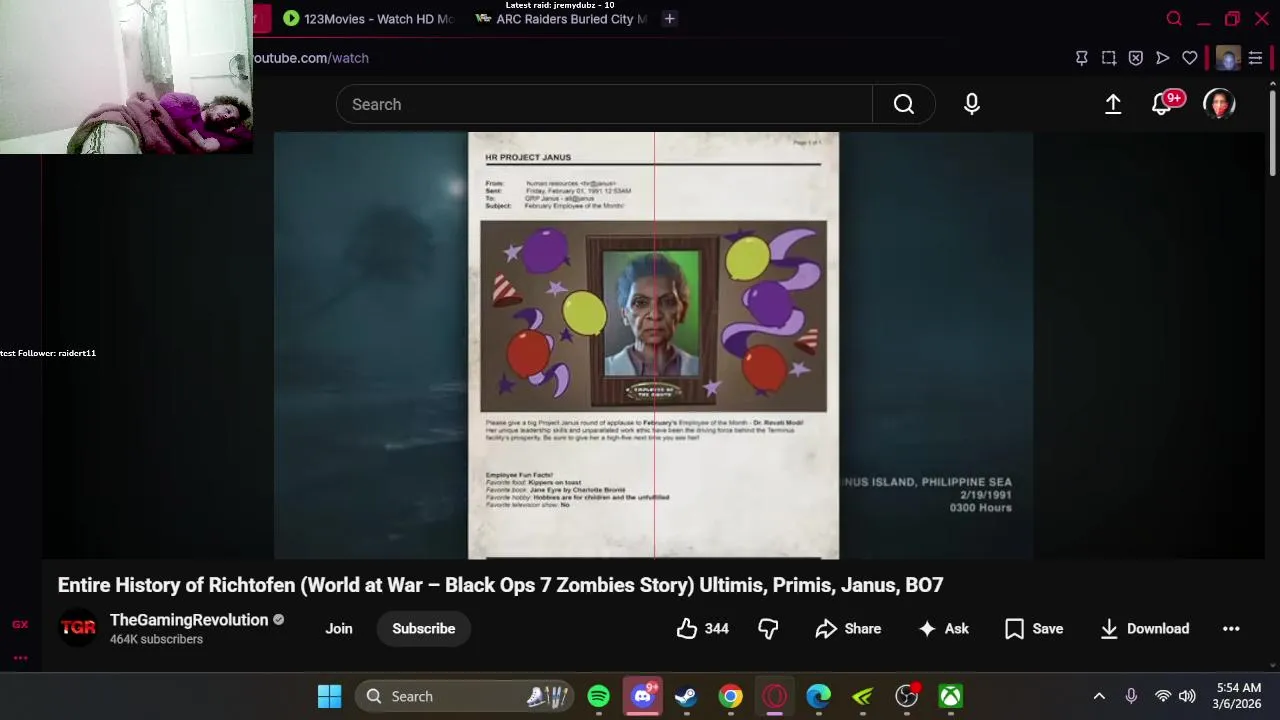
Task: Click the ad blocker shield icon
Action: (x=1136, y=58)
